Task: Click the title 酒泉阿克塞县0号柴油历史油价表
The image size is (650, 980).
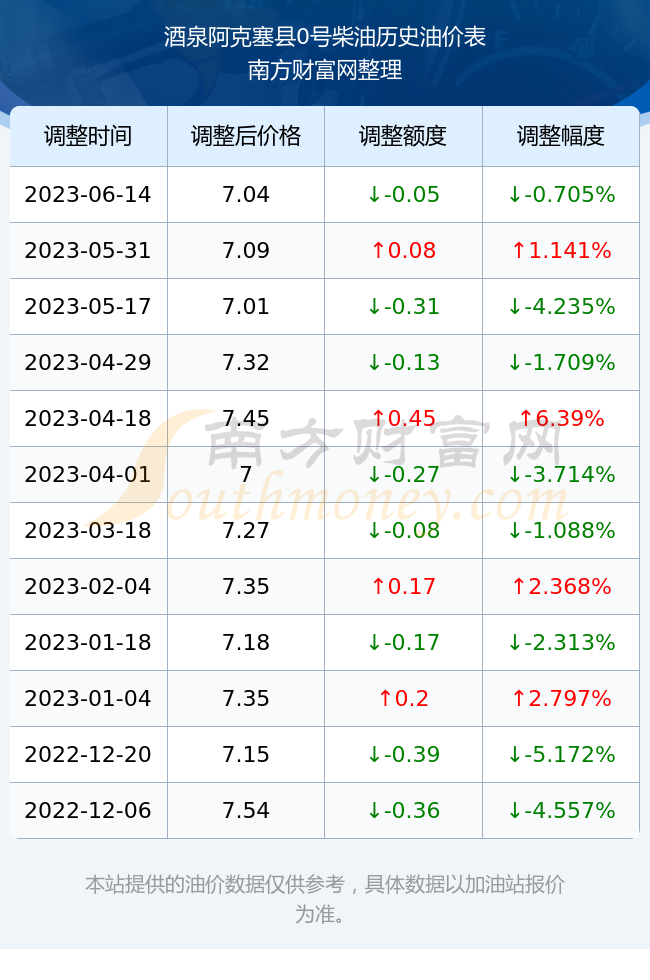Action: coord(325,37)
